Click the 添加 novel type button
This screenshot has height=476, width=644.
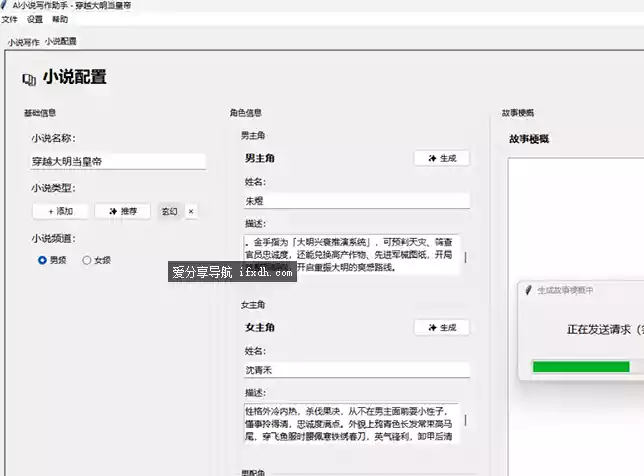[60, 212]
